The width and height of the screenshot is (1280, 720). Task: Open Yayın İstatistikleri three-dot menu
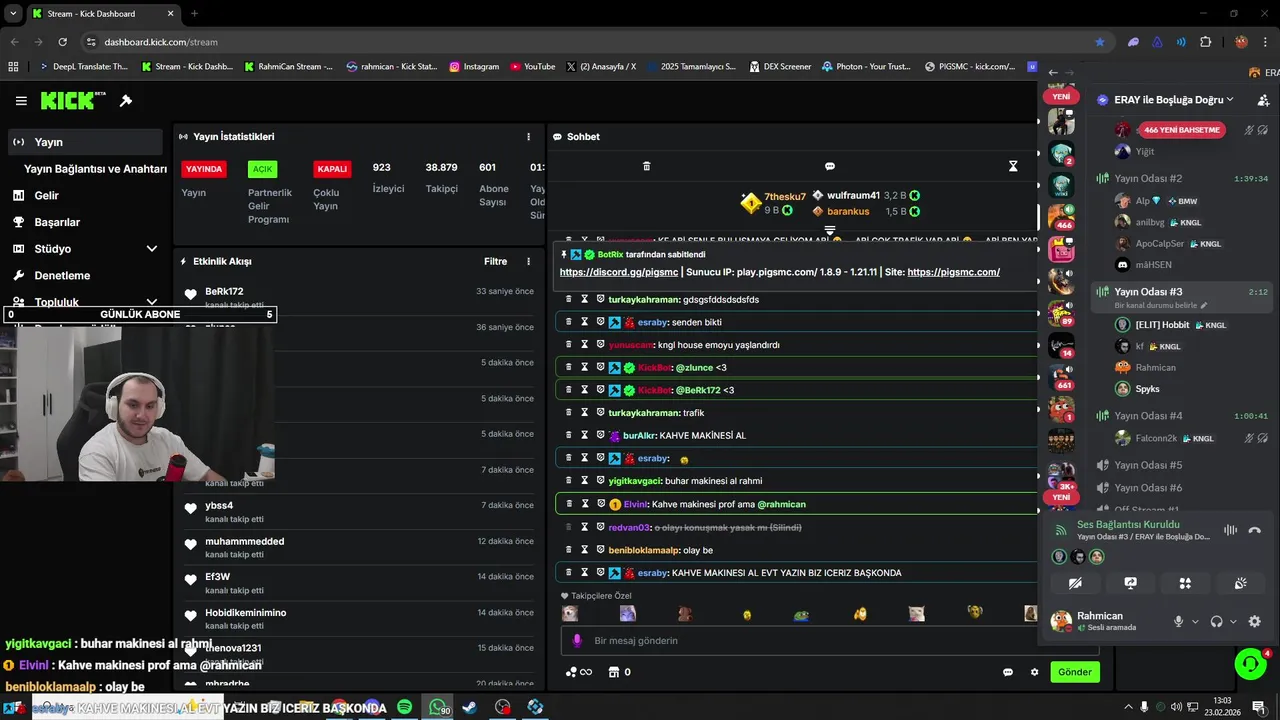click(529, 137)
